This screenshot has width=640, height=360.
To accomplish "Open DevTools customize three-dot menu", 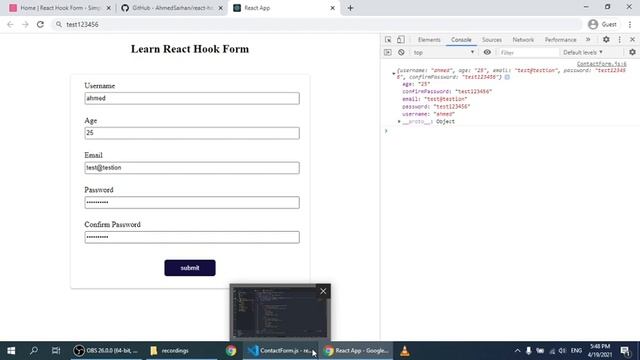I will (620, 40).
